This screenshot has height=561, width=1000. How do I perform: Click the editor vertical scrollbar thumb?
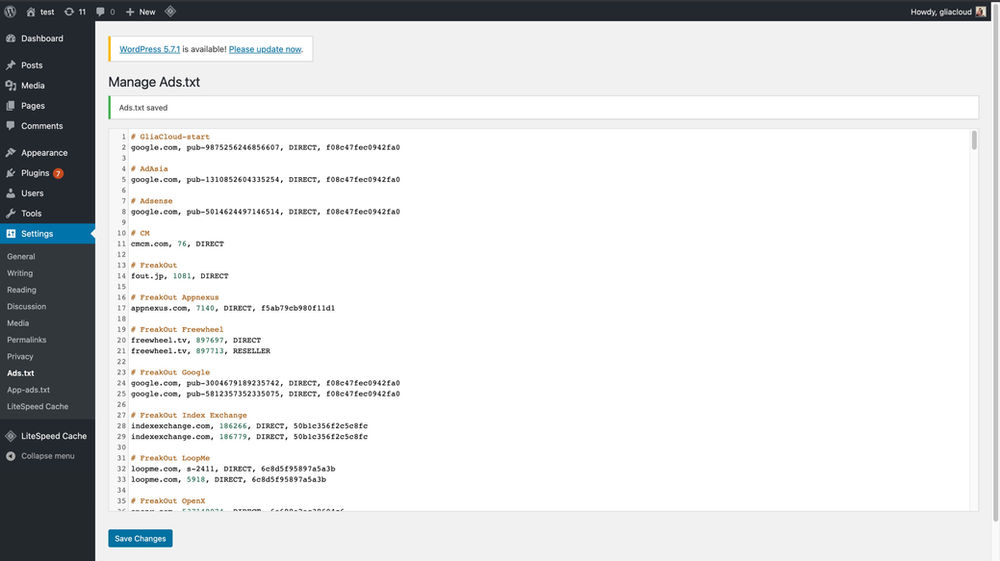(x=974, y=140)
